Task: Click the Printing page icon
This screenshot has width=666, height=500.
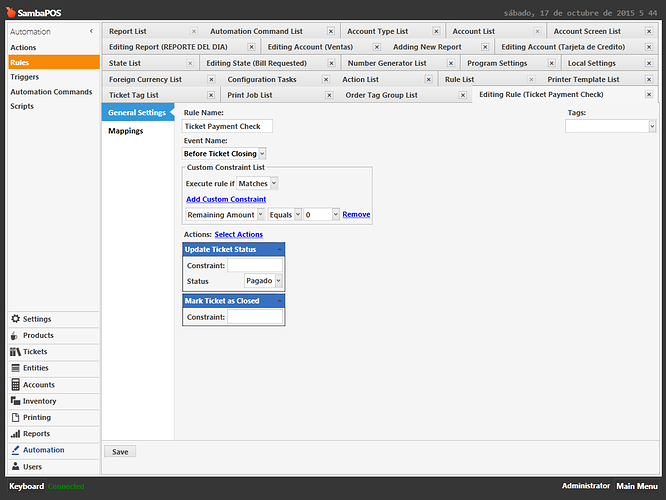Action: 15,417
